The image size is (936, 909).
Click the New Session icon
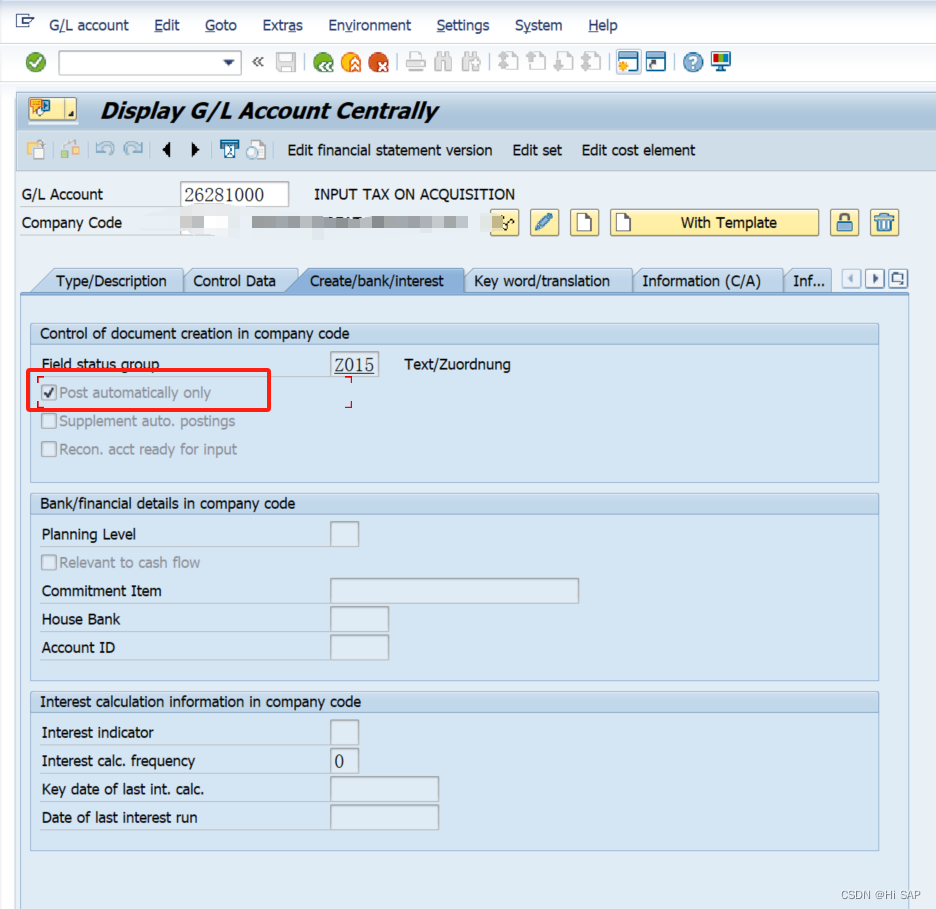click(x=626, y=62)
